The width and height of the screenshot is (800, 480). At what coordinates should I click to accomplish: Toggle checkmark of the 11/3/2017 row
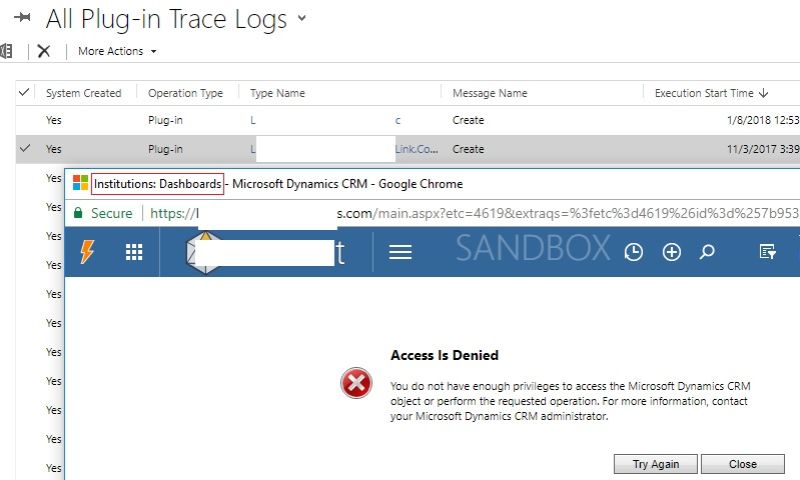24,148
